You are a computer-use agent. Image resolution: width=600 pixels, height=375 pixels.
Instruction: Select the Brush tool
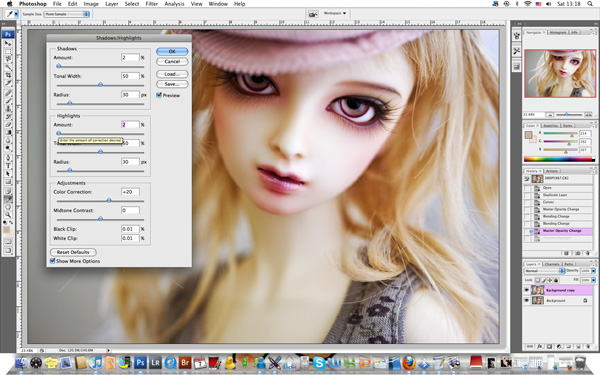(8, 101)
